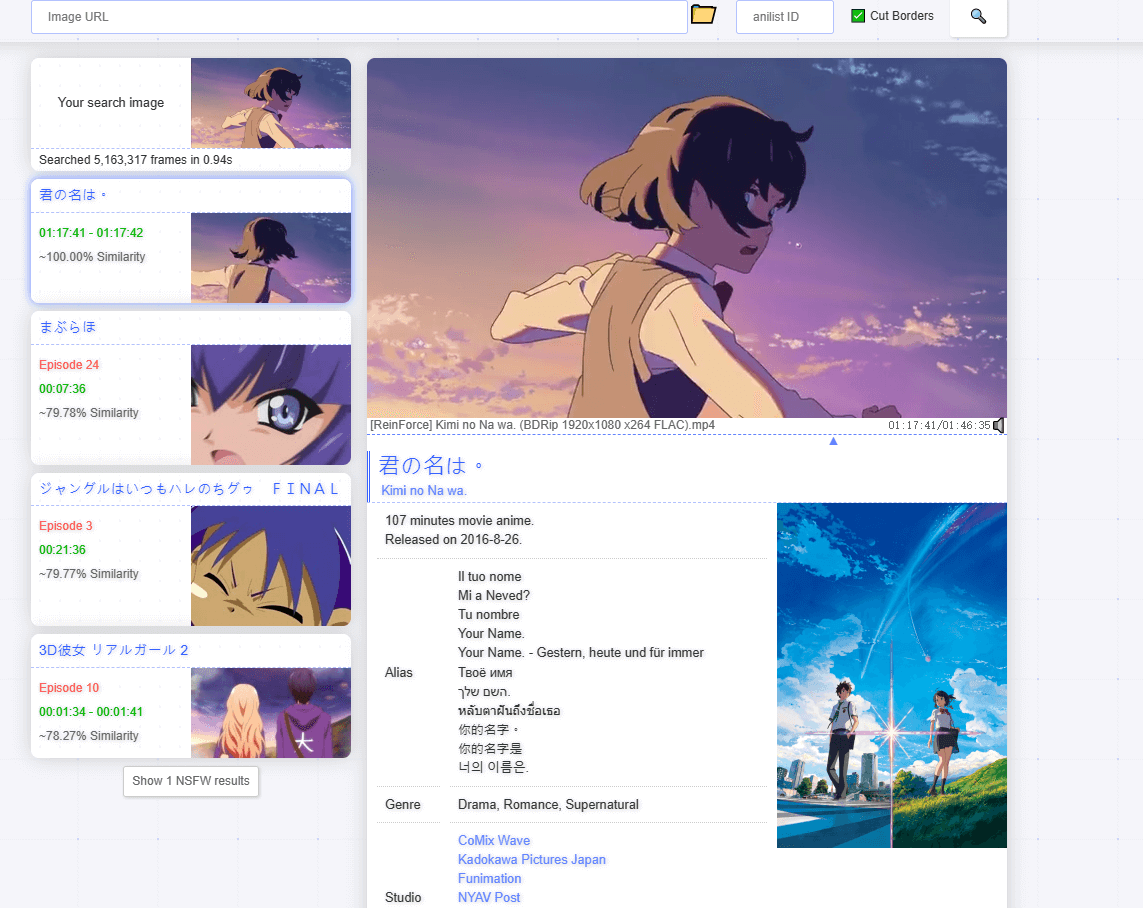Click the Searched 5,163,317 frames status text

(x=136, y=160)
